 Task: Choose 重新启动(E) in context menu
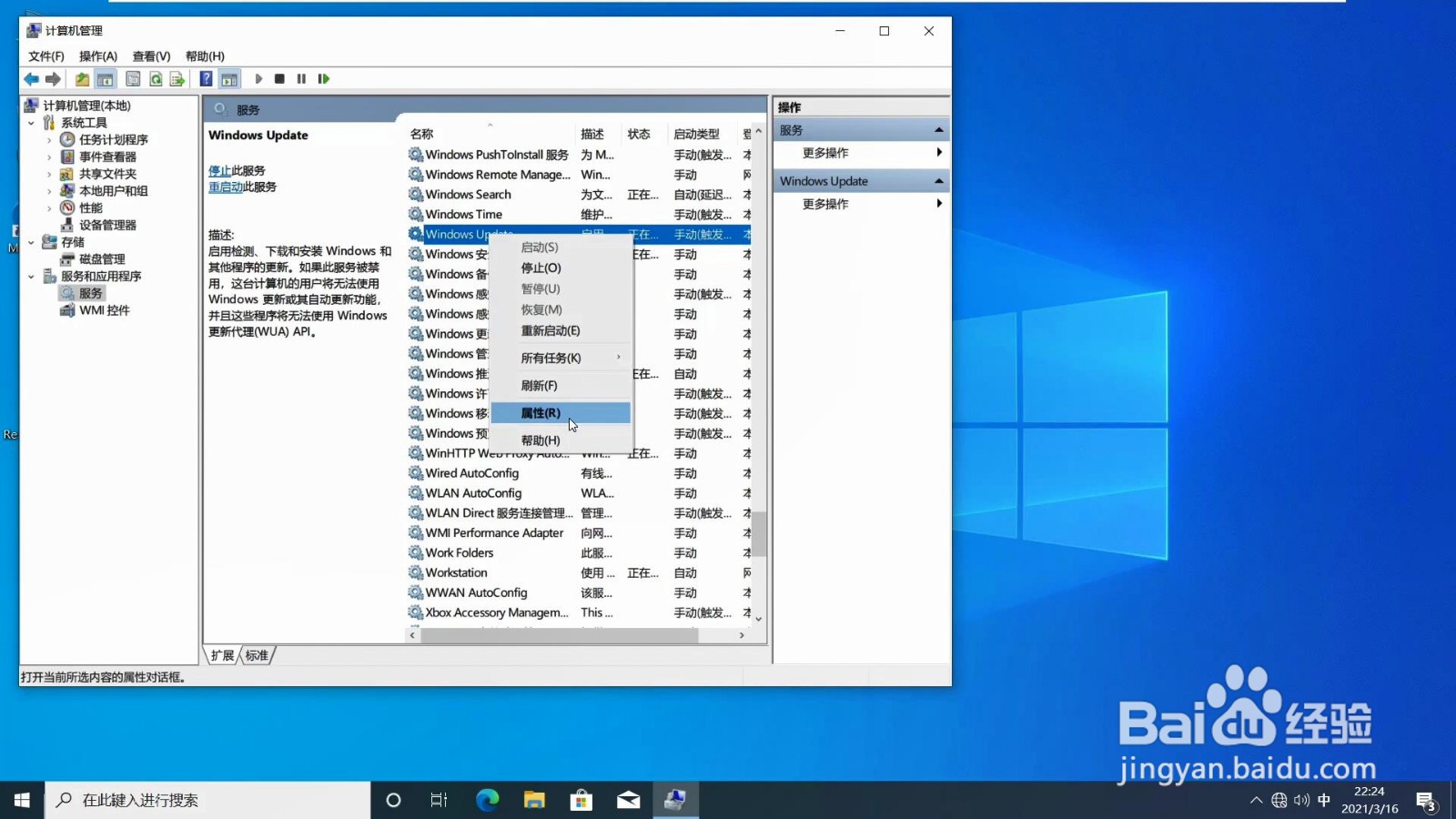(561, 331)
